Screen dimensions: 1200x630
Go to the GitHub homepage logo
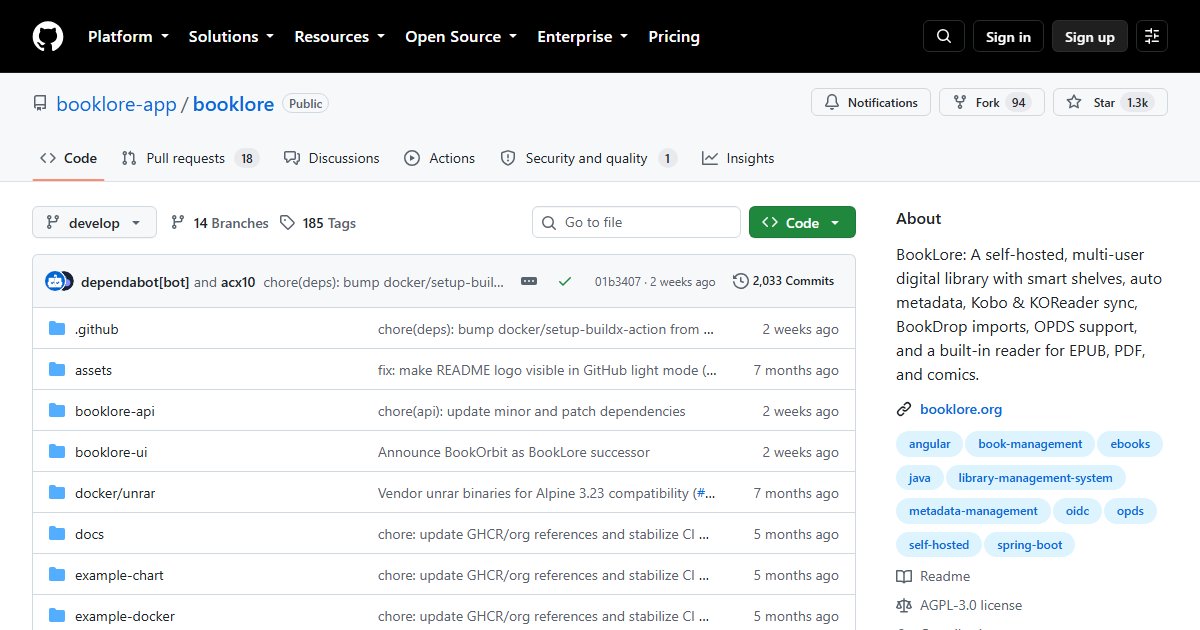coord(48,37)
